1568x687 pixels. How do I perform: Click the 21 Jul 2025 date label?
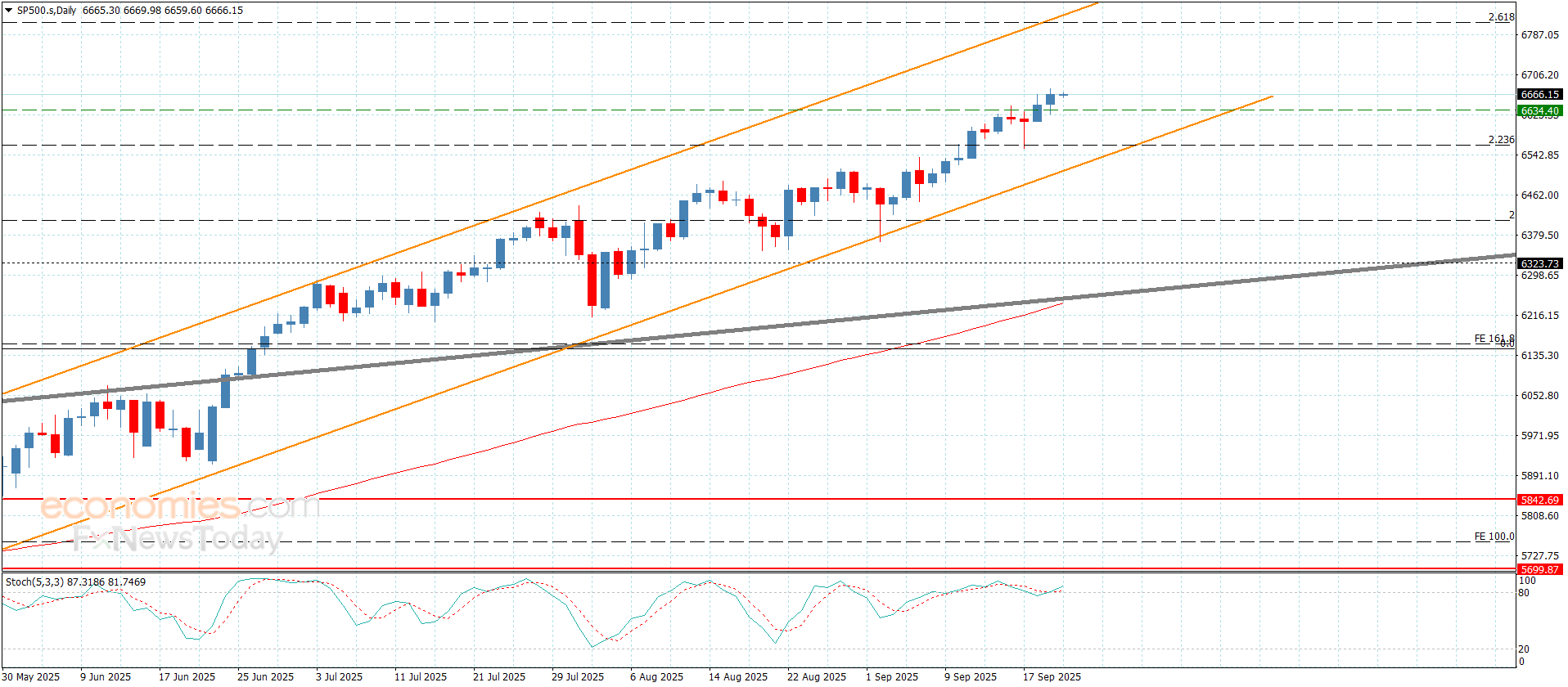point(499,677)
